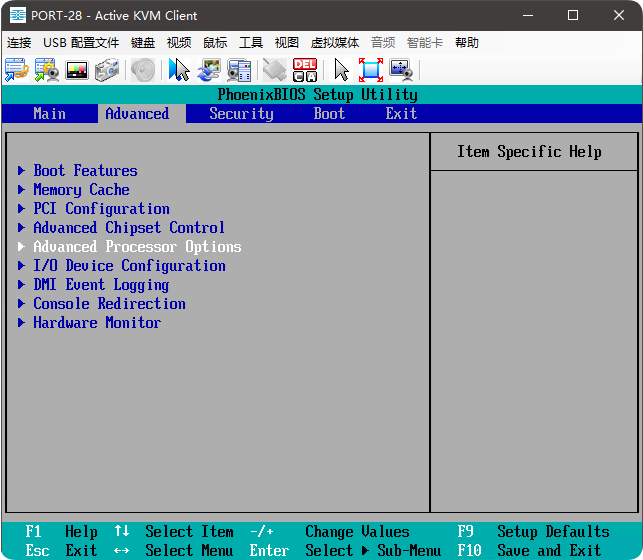Open the 工具 menu
The height and width of the screenshot is (560, 643).
coord(251,43)
